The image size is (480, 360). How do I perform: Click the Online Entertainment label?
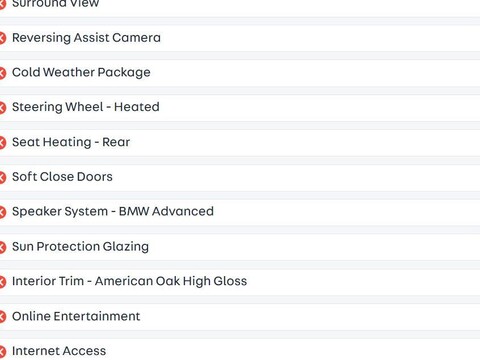[76, 316]
